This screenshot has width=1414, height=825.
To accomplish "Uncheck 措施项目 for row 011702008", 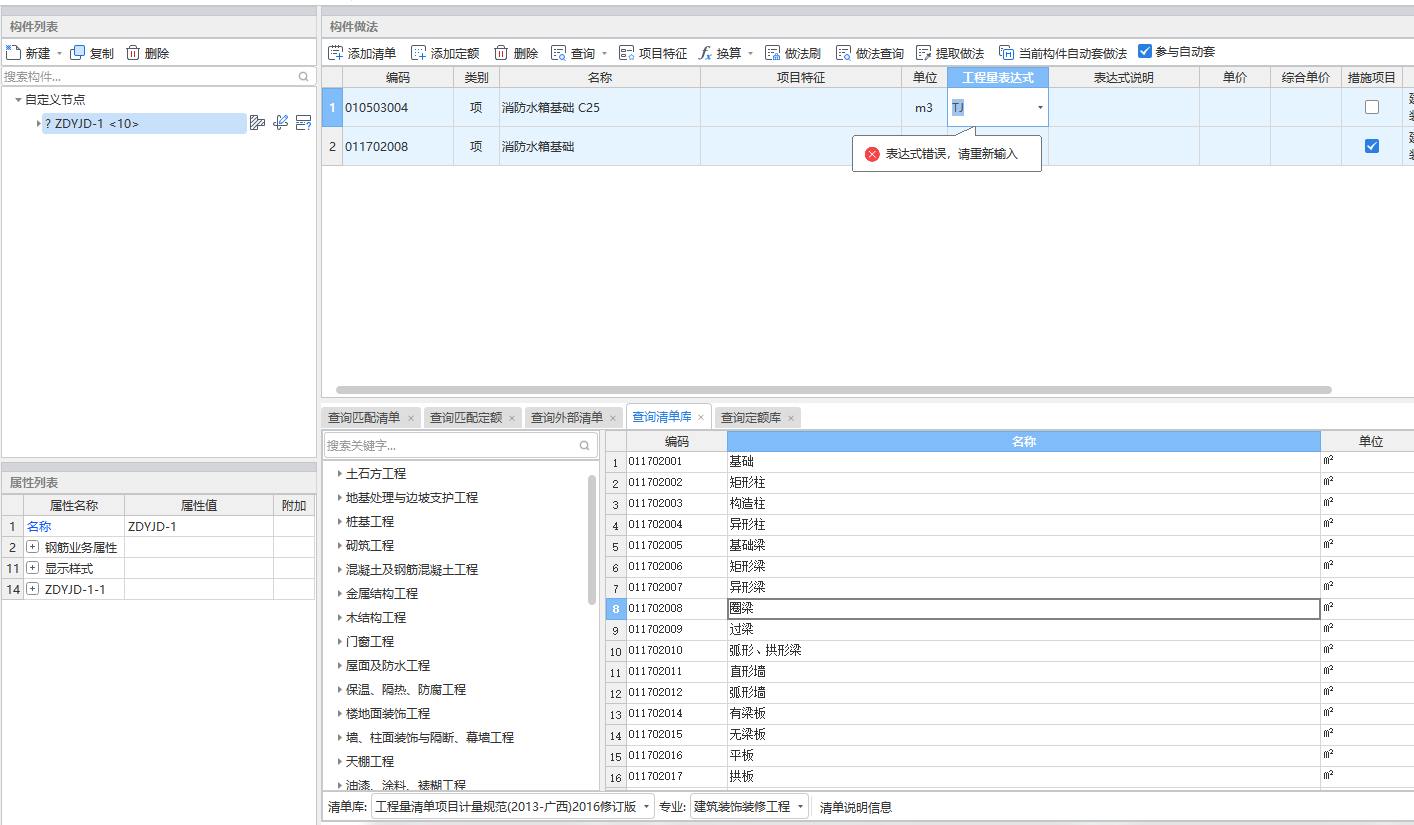I will (1372, 146).
